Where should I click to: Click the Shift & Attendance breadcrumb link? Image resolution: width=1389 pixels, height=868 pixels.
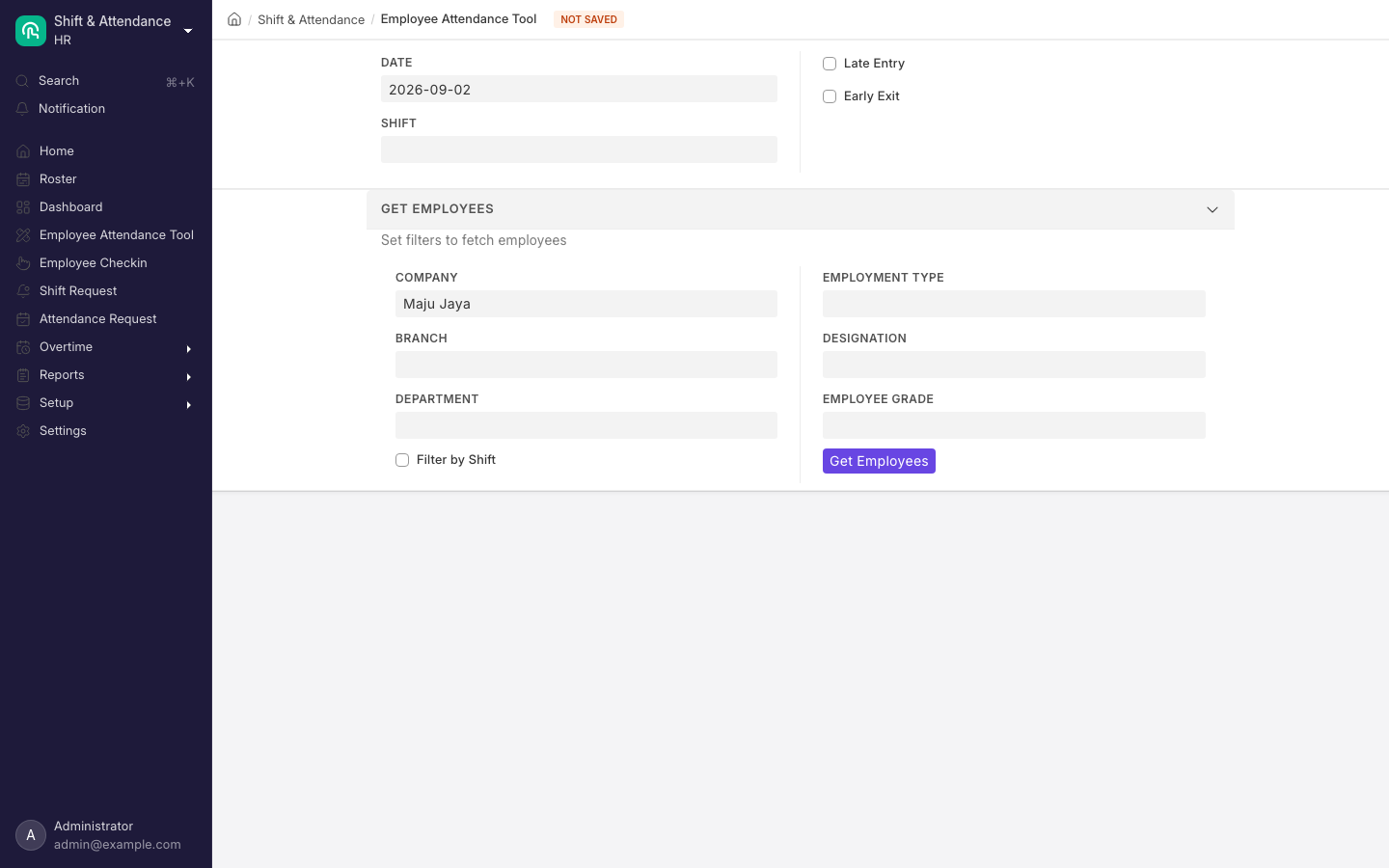tap(311, 19)
